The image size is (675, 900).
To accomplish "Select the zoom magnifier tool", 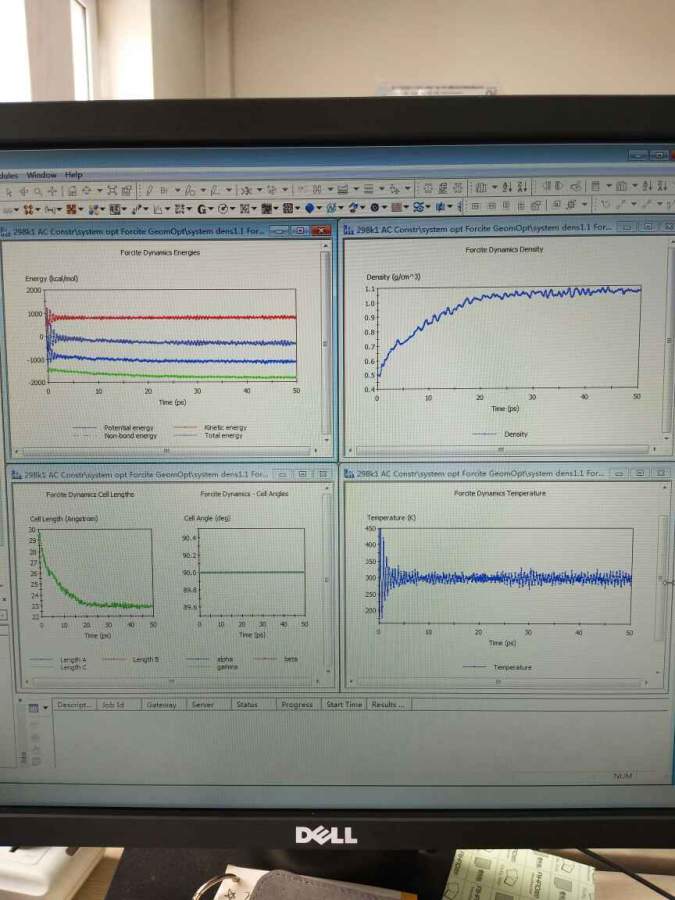I will (37, 191).
